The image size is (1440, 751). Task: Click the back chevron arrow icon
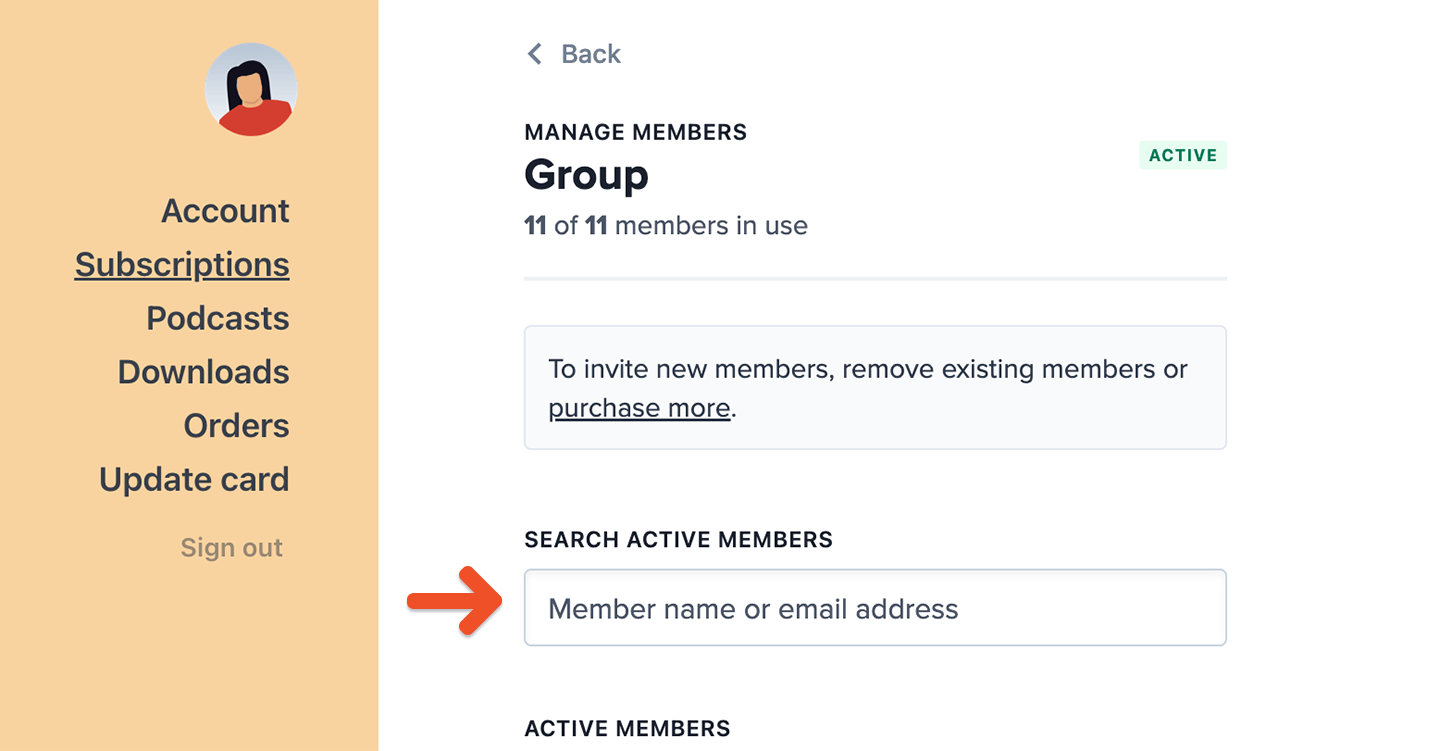(x=535, y=54)
